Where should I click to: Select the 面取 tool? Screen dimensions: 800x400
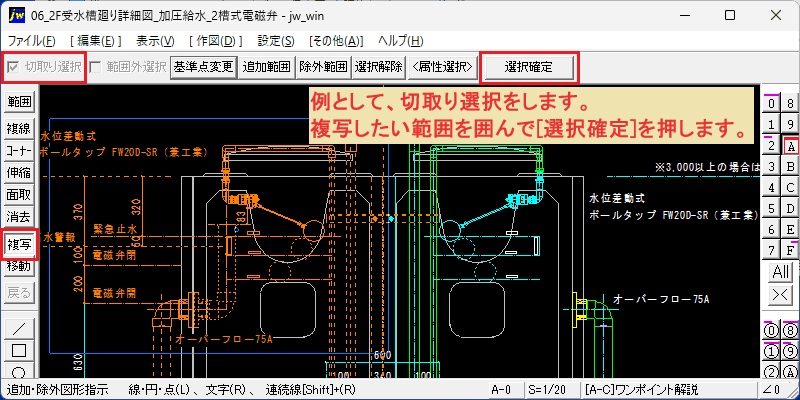(19, 195)
